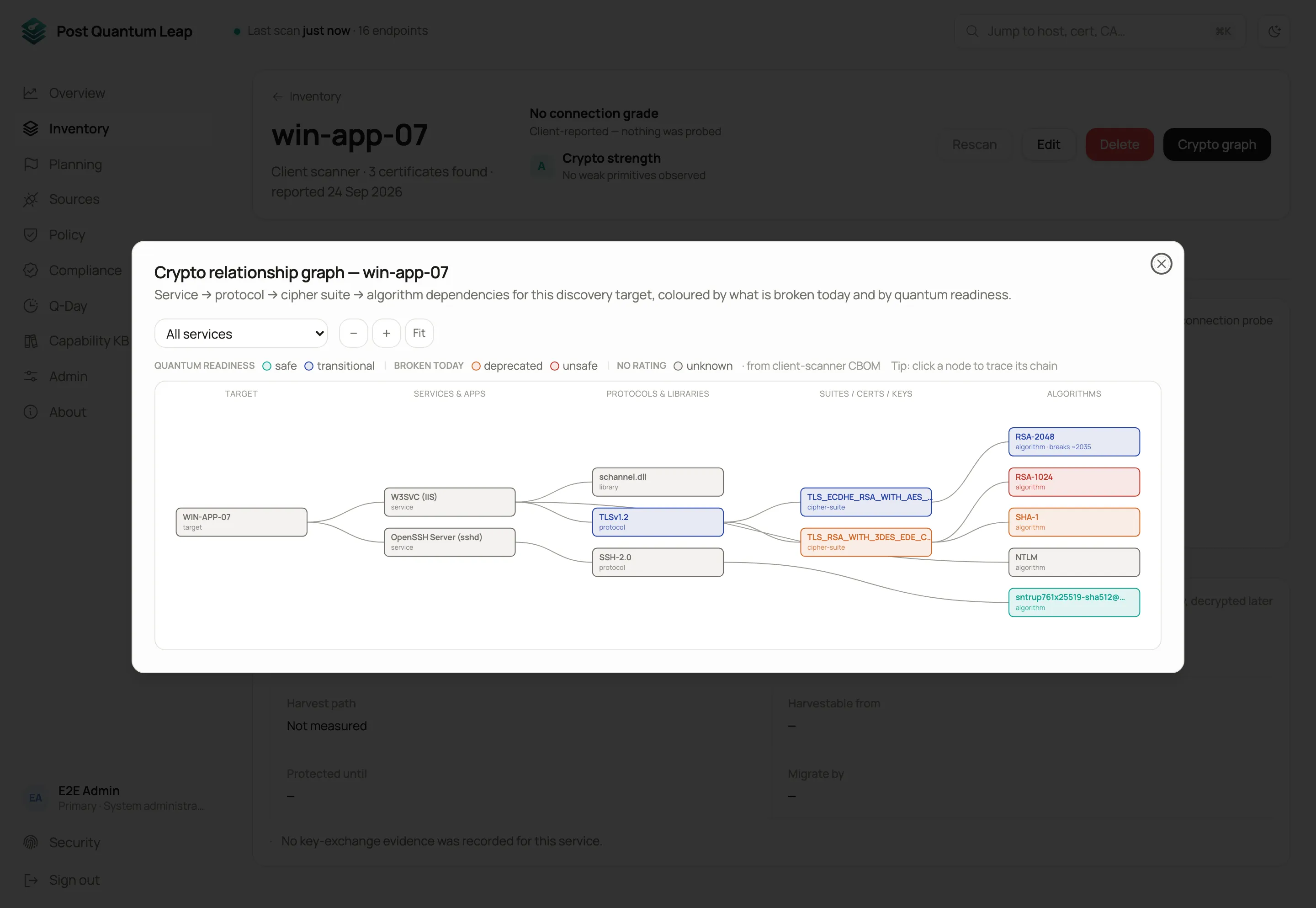
Task: Click the Q-Day clock icon
Action: point(31,306)
